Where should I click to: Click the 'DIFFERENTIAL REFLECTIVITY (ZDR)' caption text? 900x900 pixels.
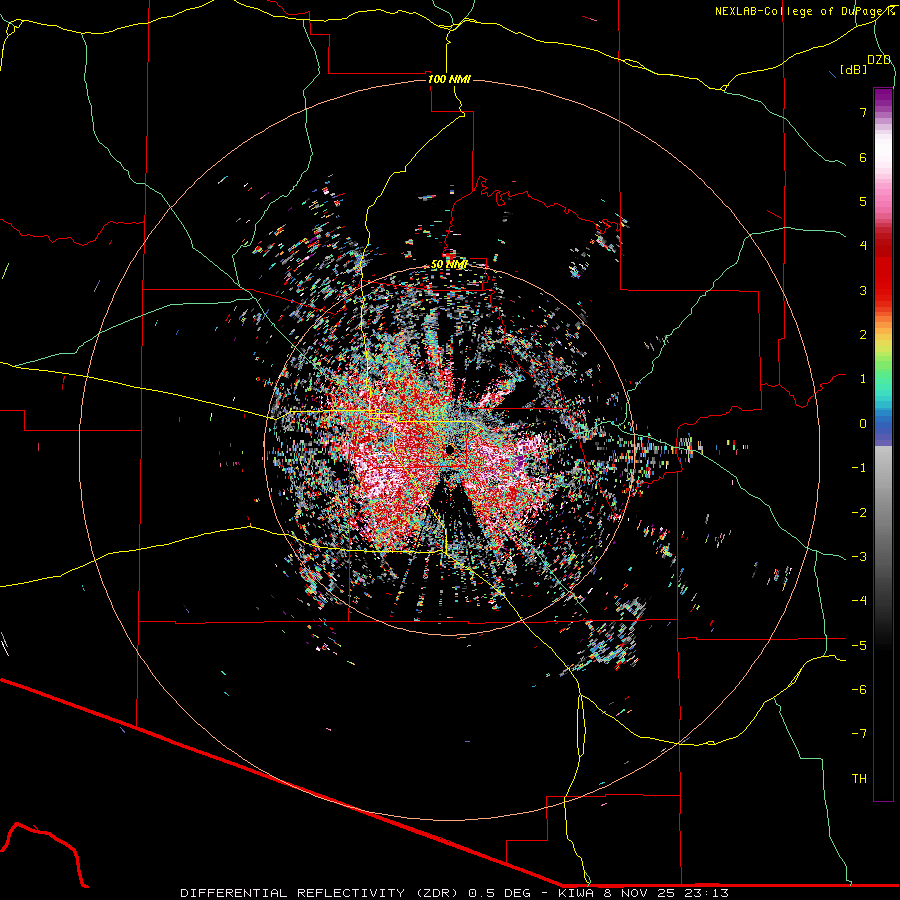[321, 893]
